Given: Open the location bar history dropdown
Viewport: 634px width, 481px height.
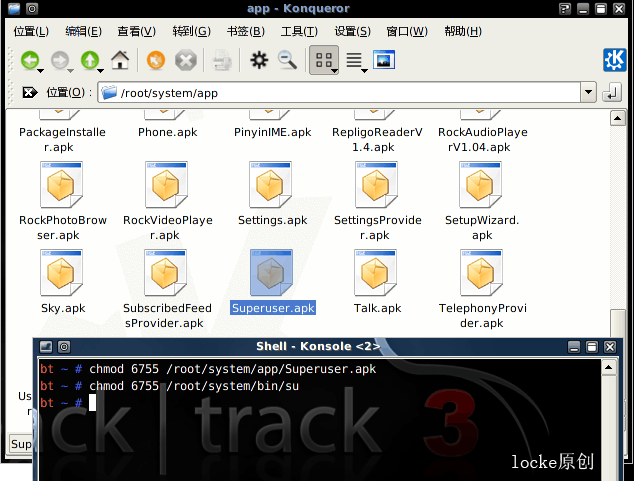Looking at the screenshot, I should click(588, 93).
